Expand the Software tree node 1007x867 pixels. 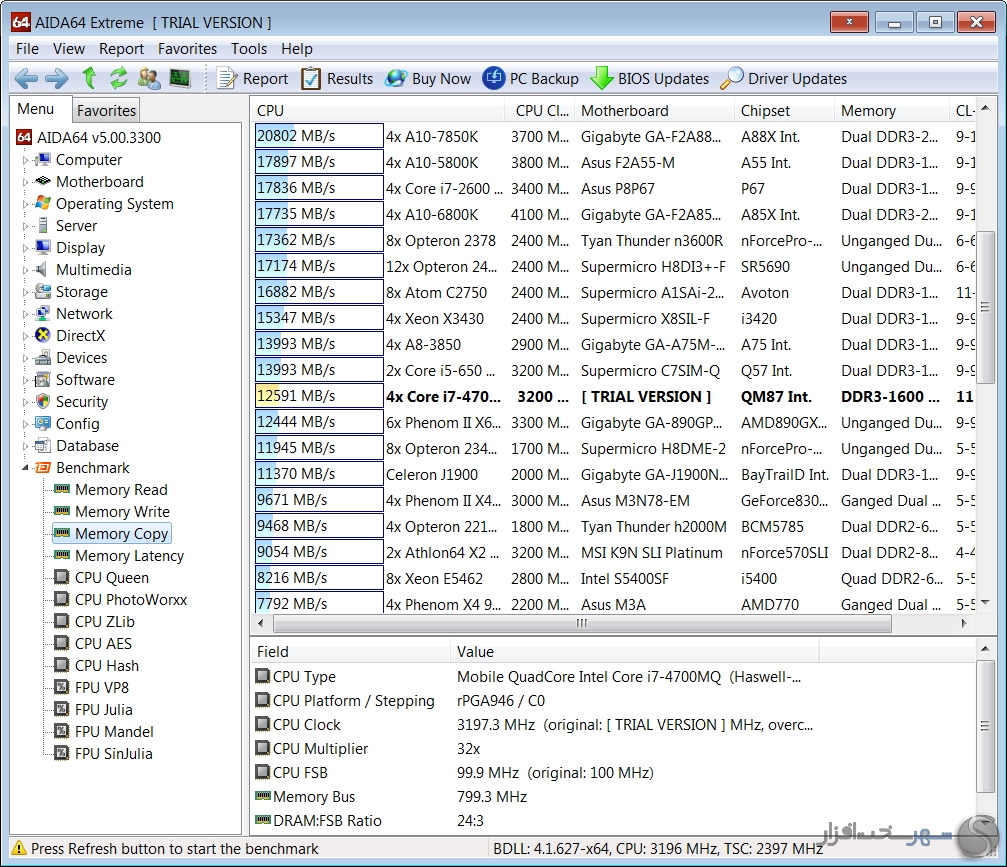pos(26,380)
